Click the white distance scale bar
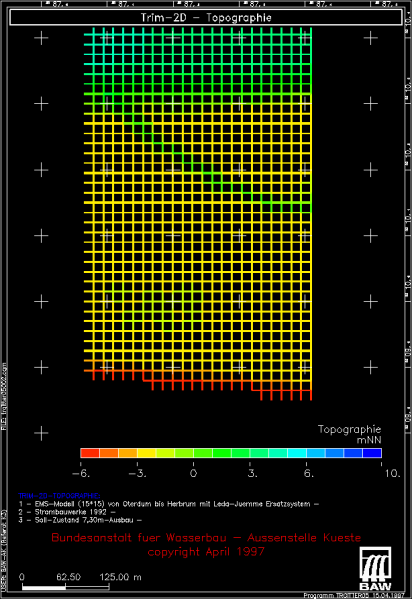The image size is (412, 599). pos(65,587)
